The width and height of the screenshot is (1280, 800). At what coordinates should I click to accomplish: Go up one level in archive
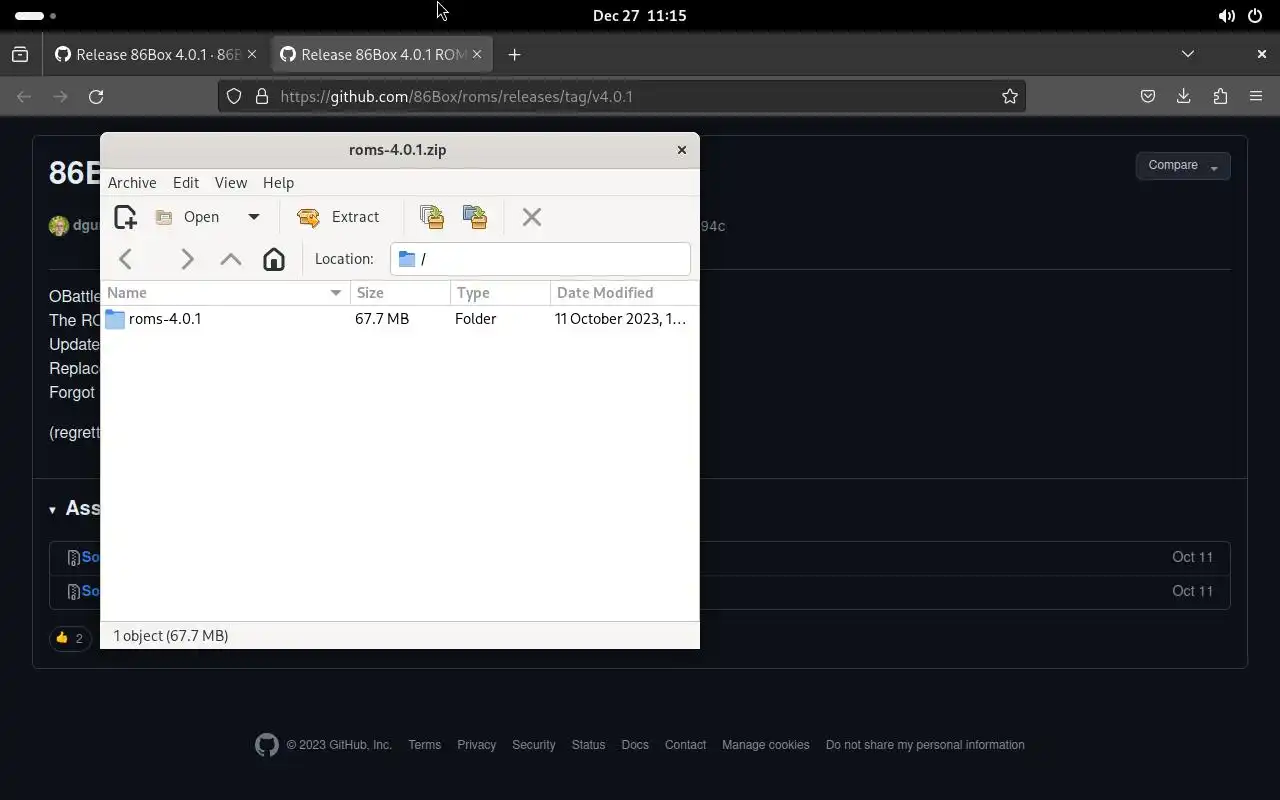point(231,259)
